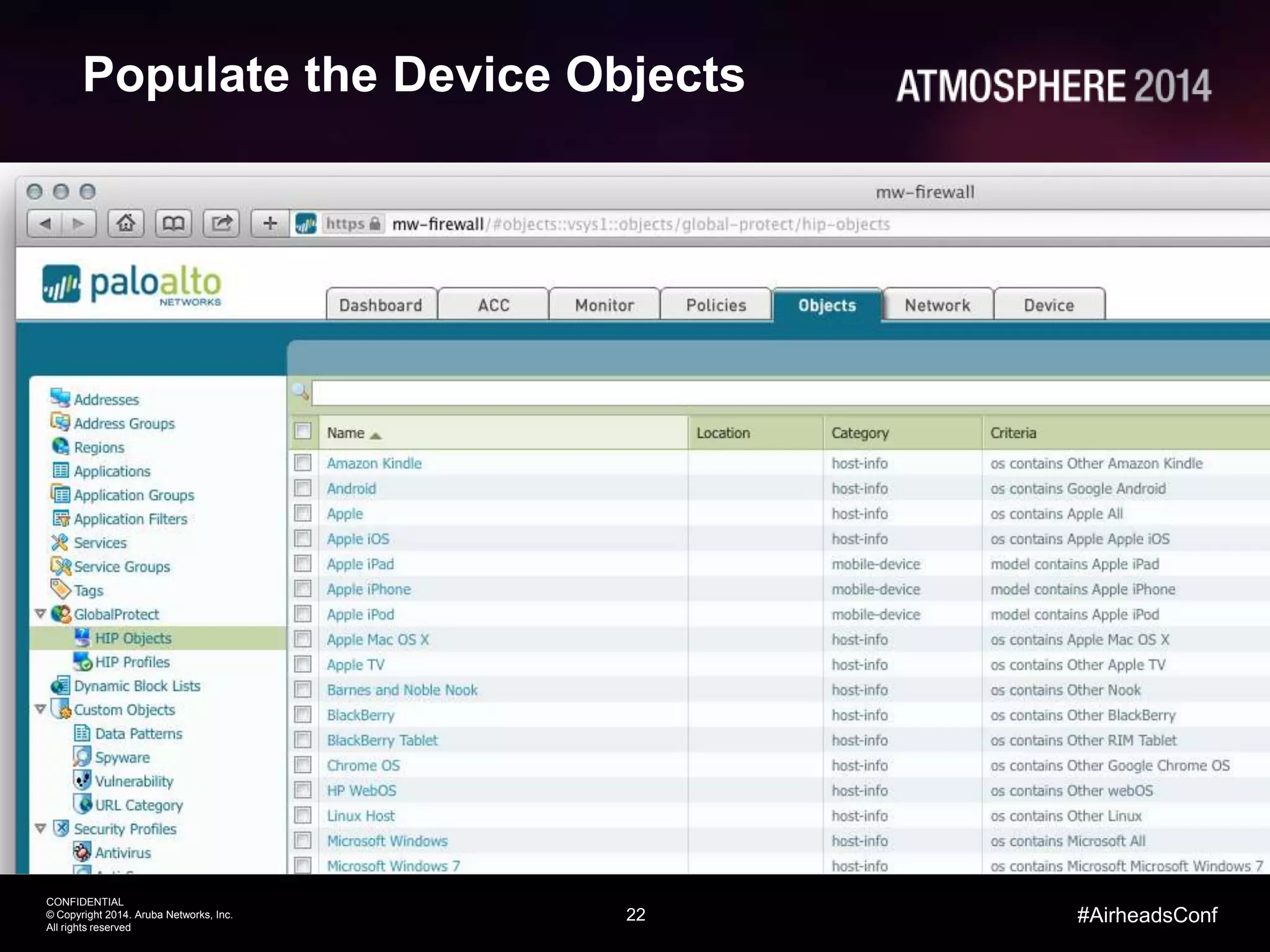Click the Category column header
This screenshot has height=952, width=1270.
903,433
